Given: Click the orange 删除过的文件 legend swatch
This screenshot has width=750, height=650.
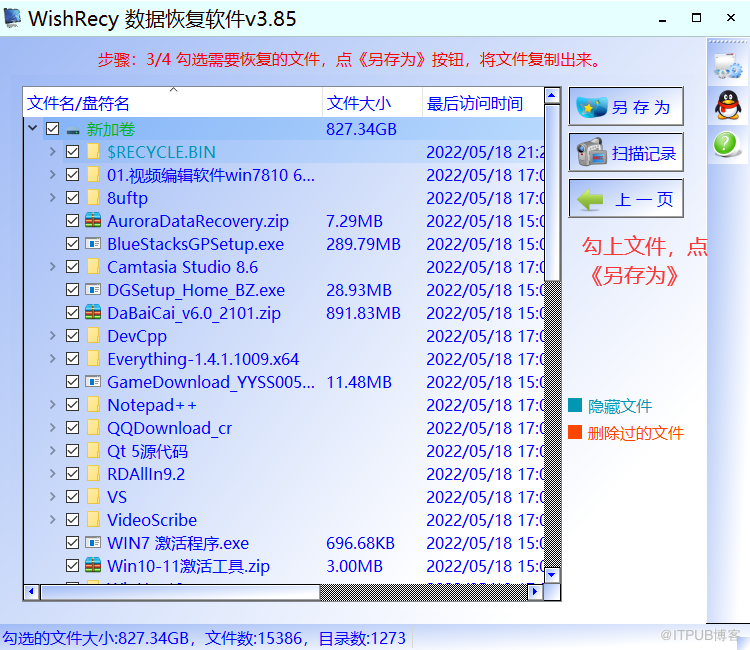Looking at the screenshot, I should click(575, 432).
